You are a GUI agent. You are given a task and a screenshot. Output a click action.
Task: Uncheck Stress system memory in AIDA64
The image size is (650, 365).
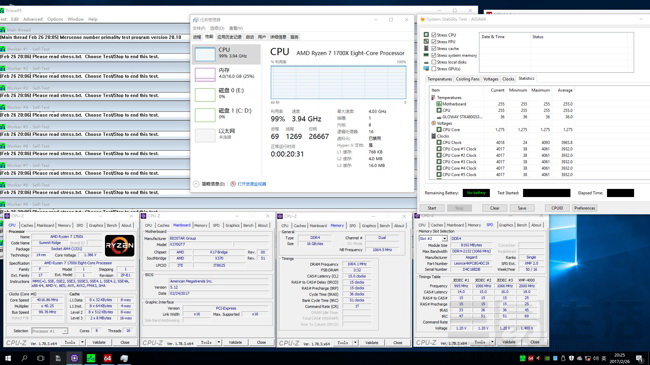(x=434, y=55)
